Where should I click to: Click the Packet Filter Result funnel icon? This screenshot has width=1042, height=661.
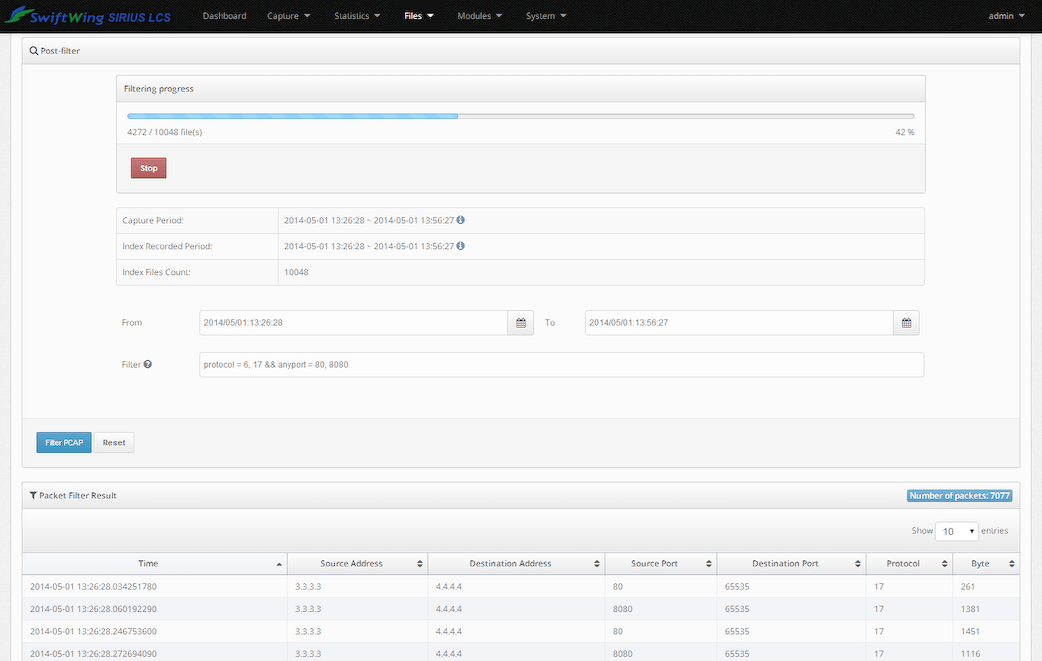click(x=33, y=496)
